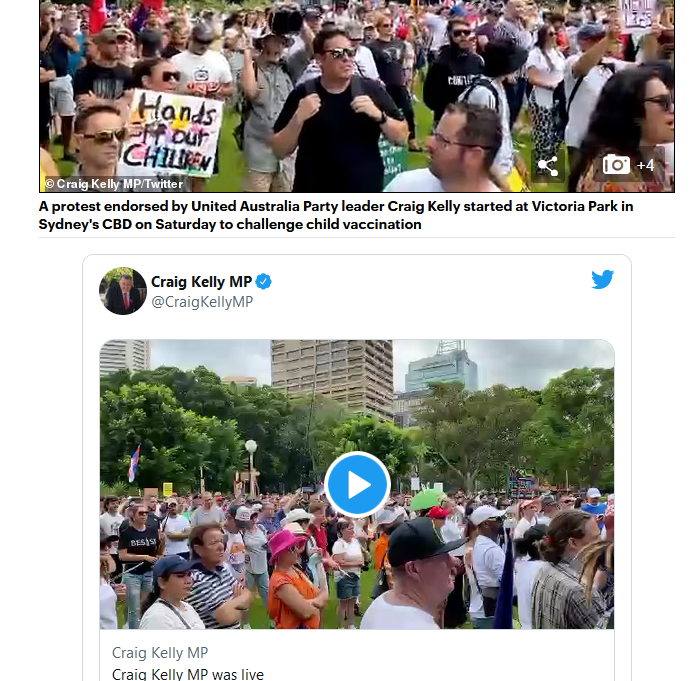The height and width of the screenshot is (681, 692).
Task: Play the embedded tweet video
Action: pyautogui.click(x=357, y=485)
